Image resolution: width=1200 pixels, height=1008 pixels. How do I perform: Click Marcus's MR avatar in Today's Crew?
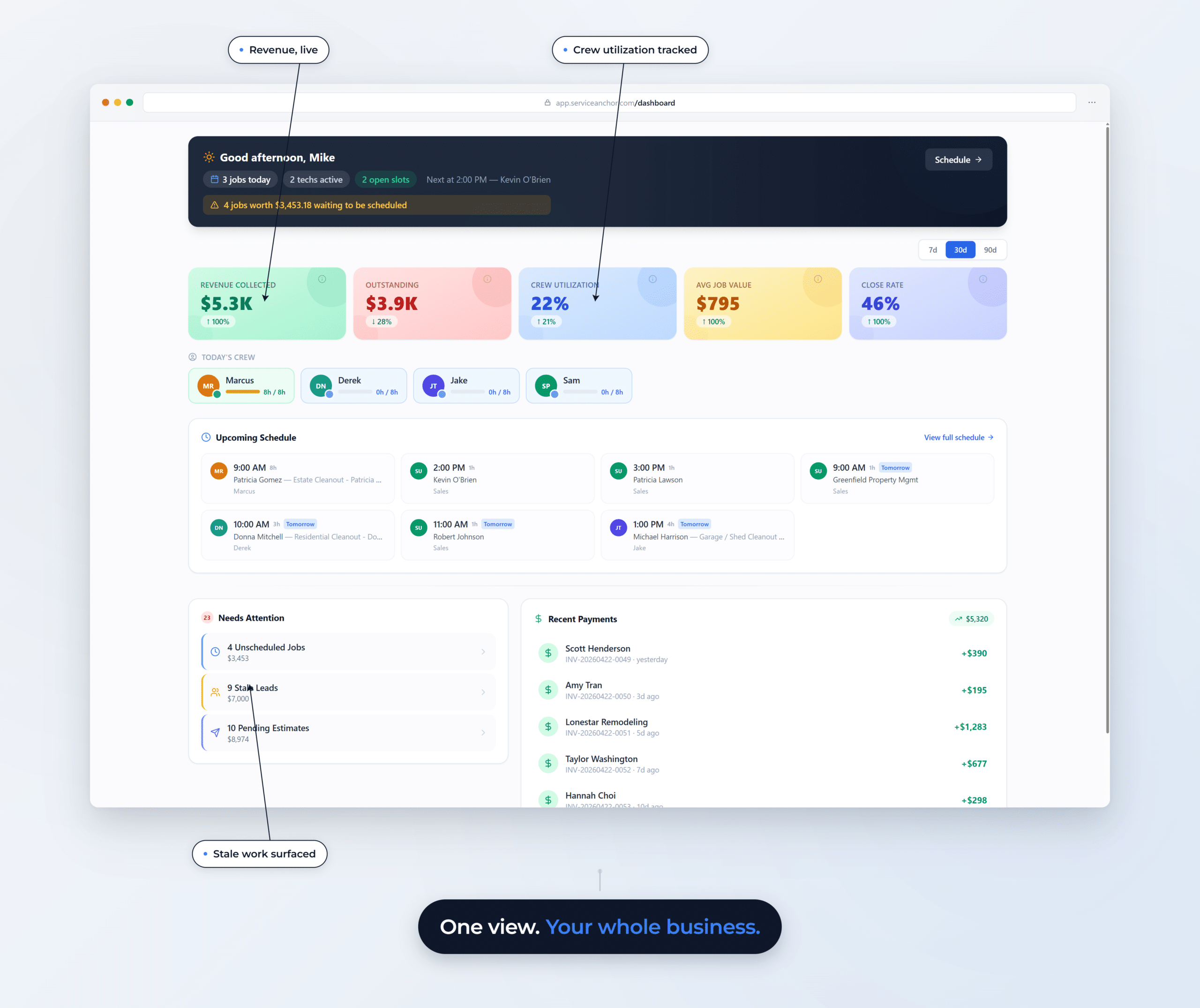pos(209,386)
